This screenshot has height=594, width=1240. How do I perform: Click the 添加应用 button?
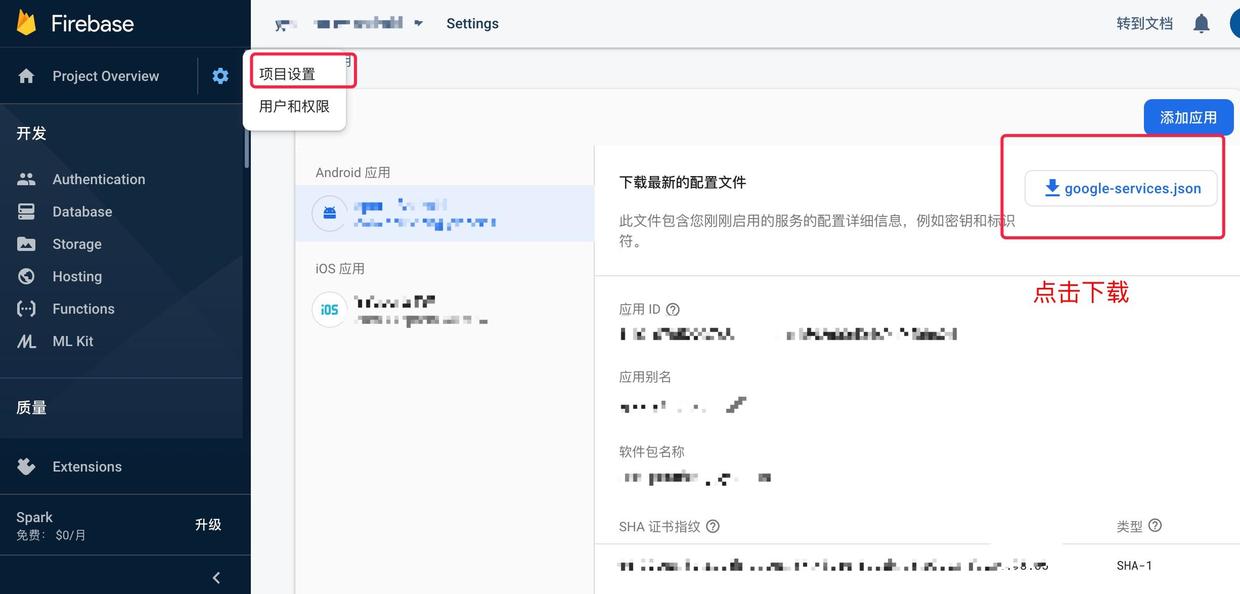point(1188,117)
